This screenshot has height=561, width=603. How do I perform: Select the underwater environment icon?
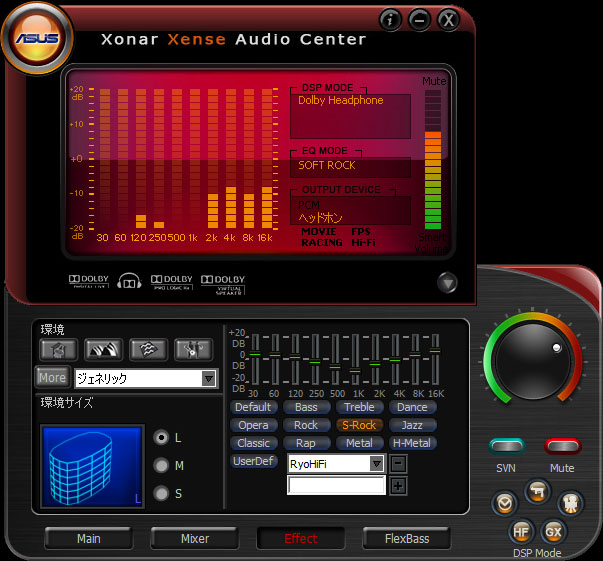pyautogui.click(x=148, y=350)
